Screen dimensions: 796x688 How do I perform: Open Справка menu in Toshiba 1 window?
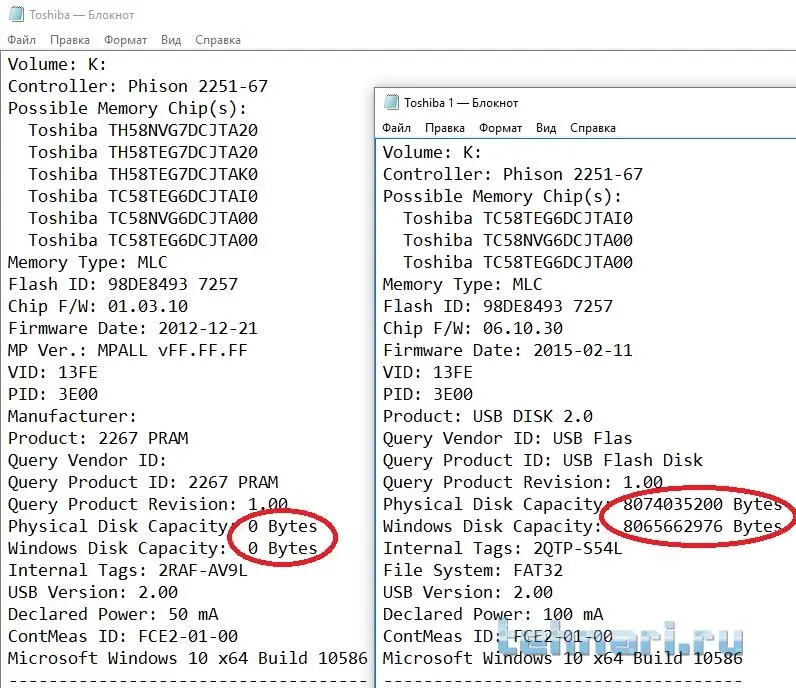593,128
